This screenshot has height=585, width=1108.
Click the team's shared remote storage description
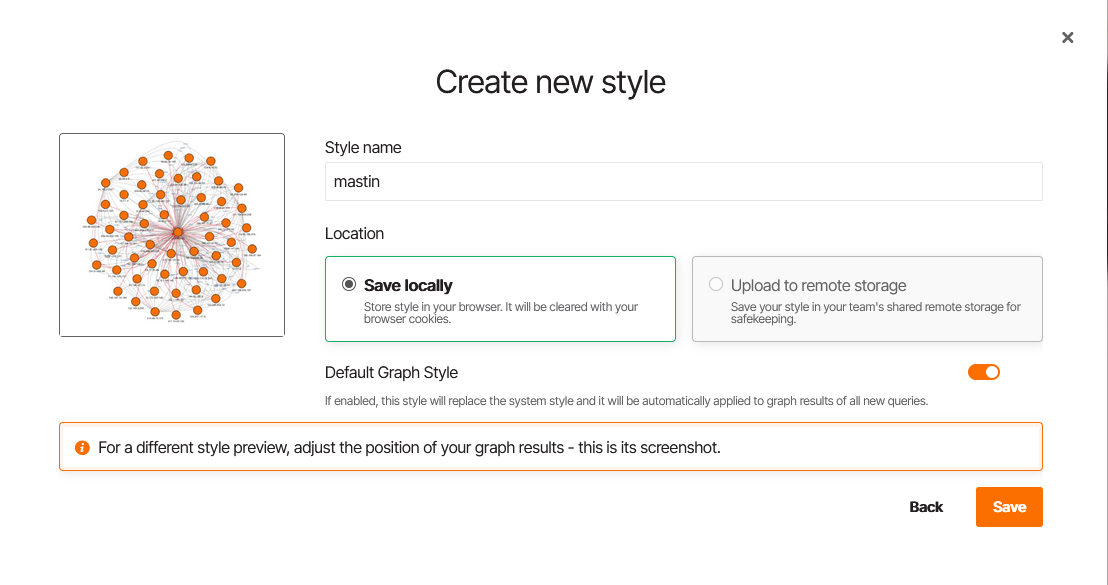[x=875, y=313]
